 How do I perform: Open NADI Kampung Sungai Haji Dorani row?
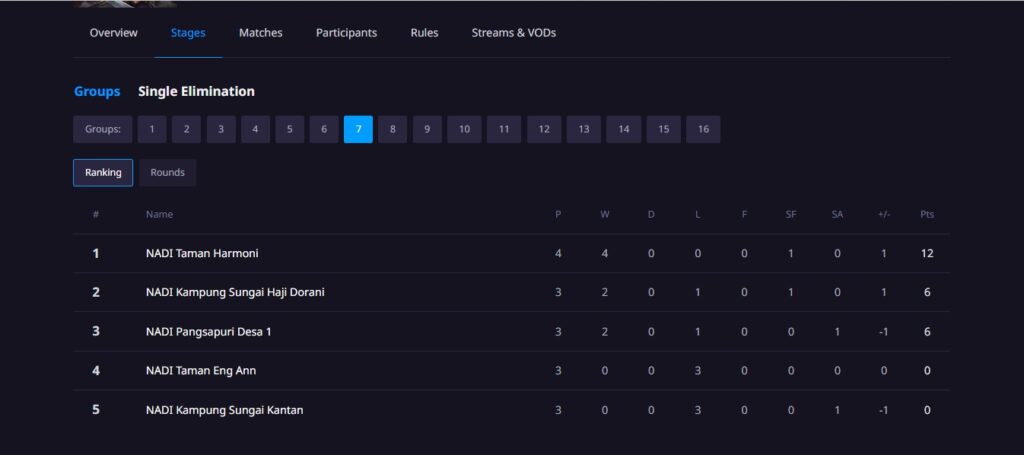pyautogui.click(x=235, y=293)
